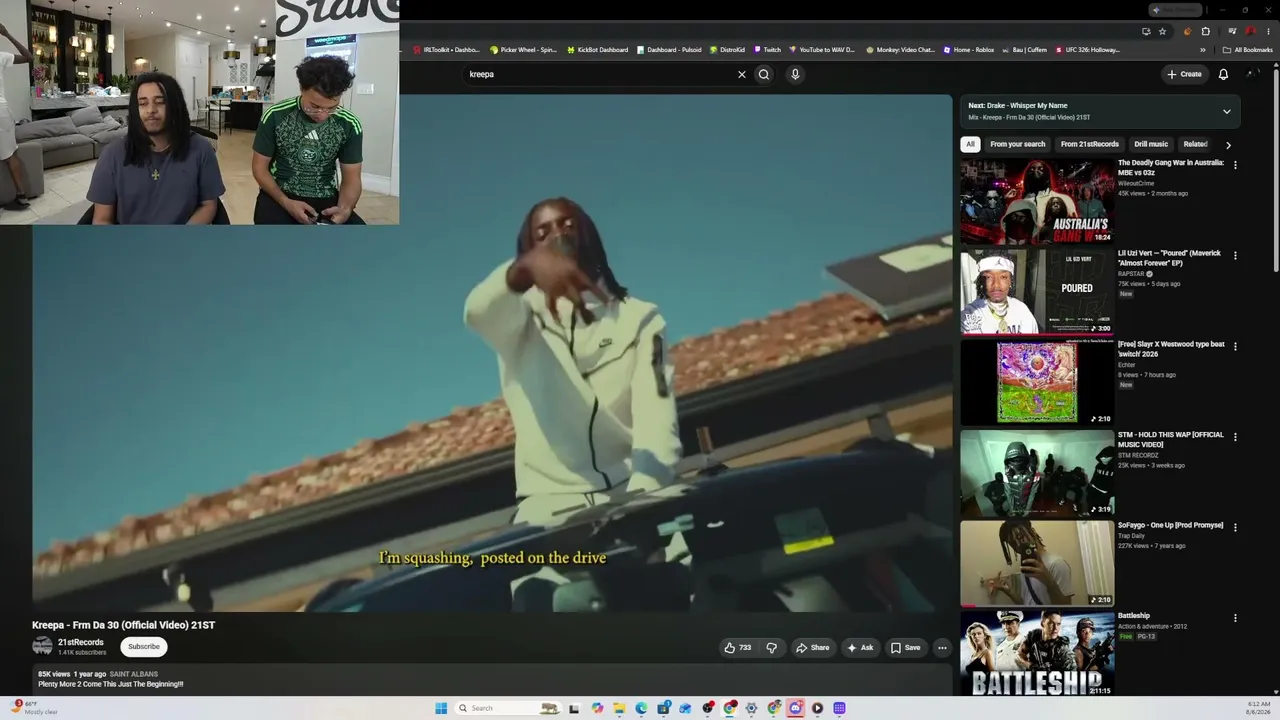Viewport: 1280px width, 720px height.
Task: Open YouTube notifications bell
Action: (x=1223, y=74)
